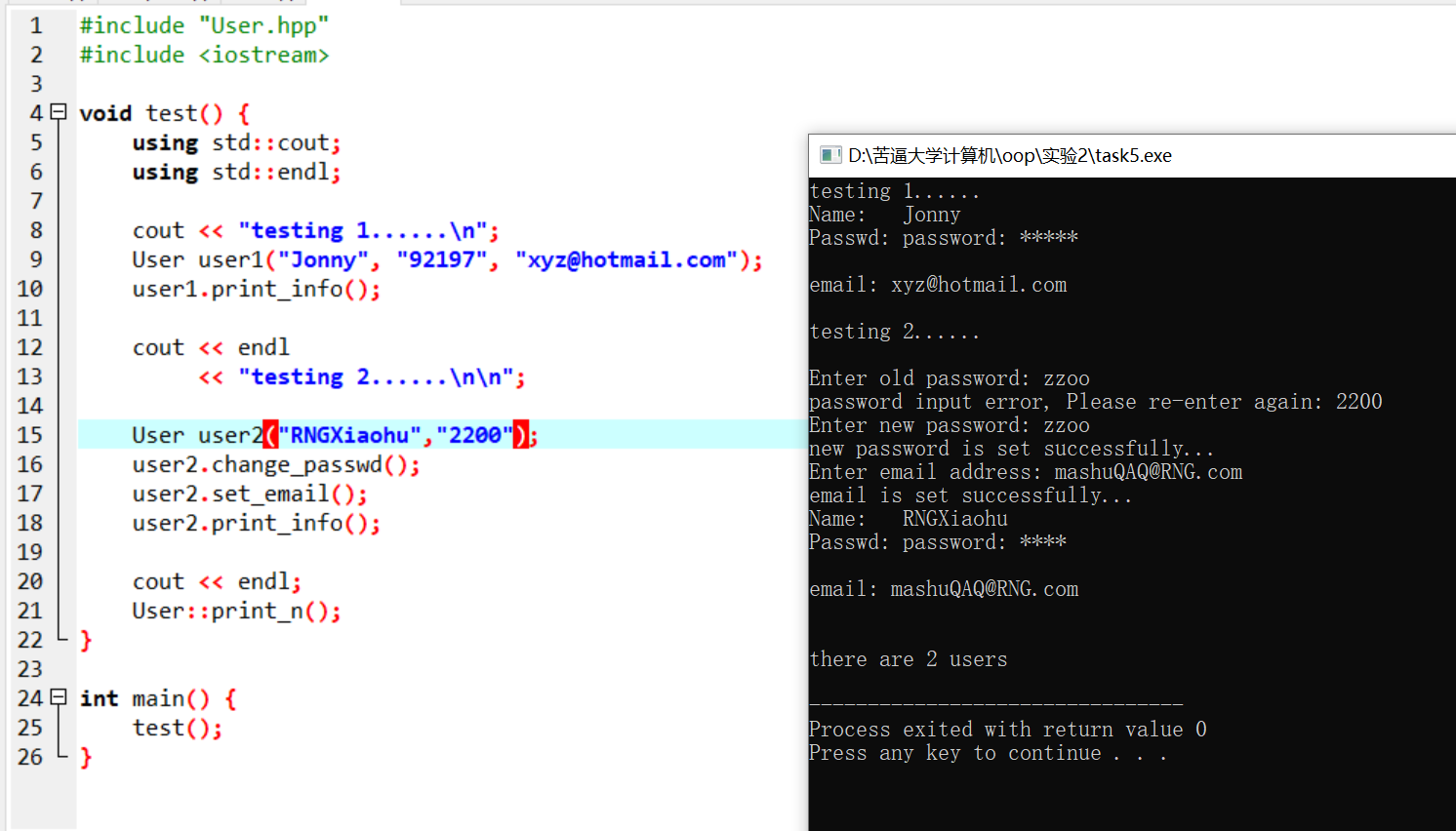The image size is (1456, 831).
Task: Click console 'Enter email address: mashuQAQ@RNG.com'
Action: click(x=1026, y=472)
